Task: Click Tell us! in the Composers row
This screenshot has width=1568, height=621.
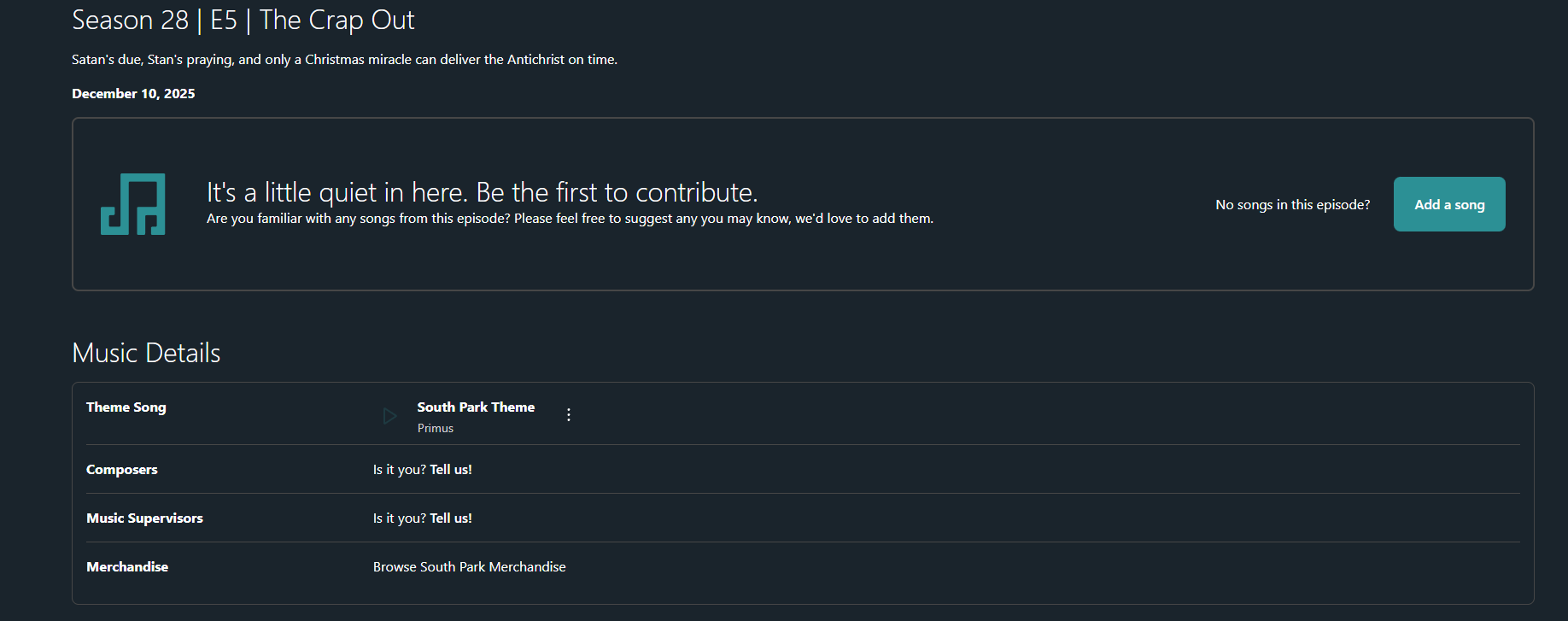Action: 451,470
